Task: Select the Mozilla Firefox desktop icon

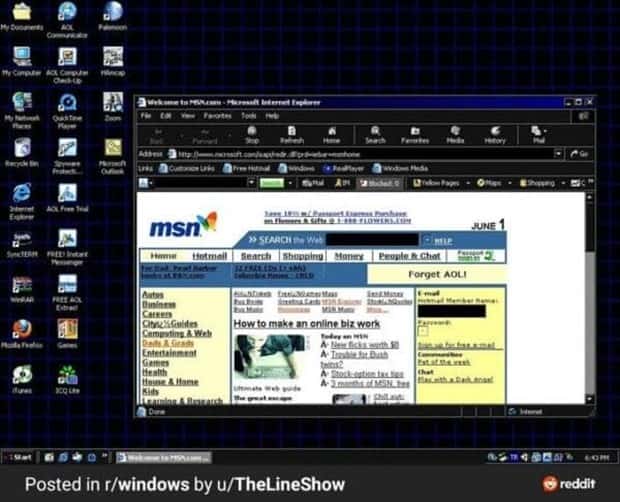Action: 22,331
